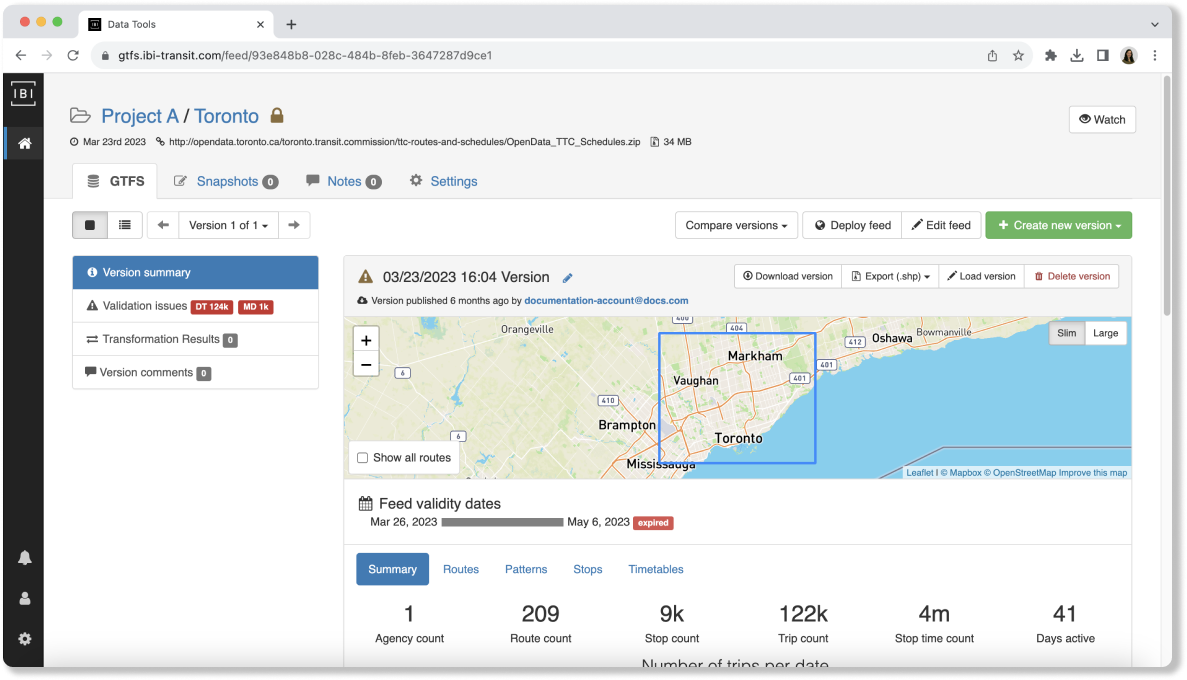The width and height of the screenshot is (1187, 680).
Task: Open Toronto feed breadcrumb link
Action: pos(226,116)
